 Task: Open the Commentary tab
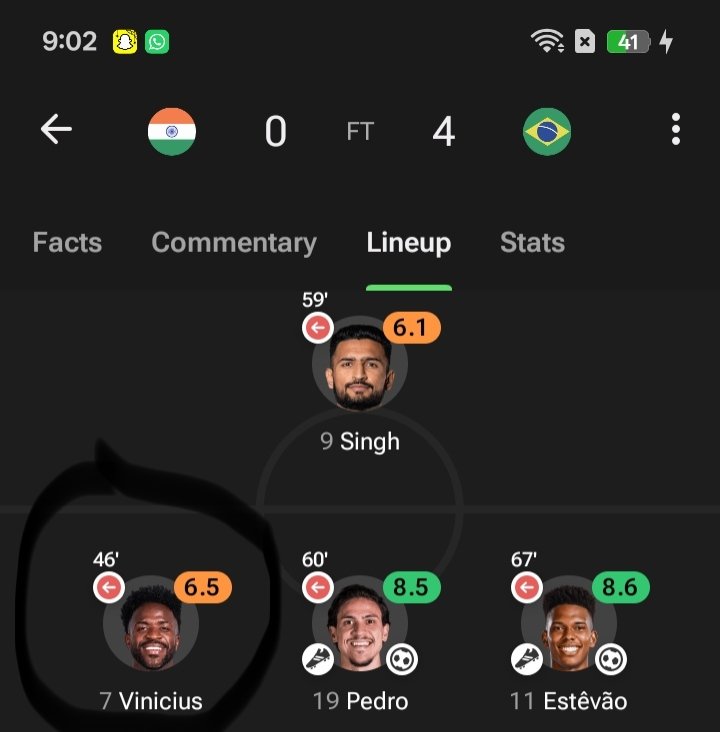[234, 243]
